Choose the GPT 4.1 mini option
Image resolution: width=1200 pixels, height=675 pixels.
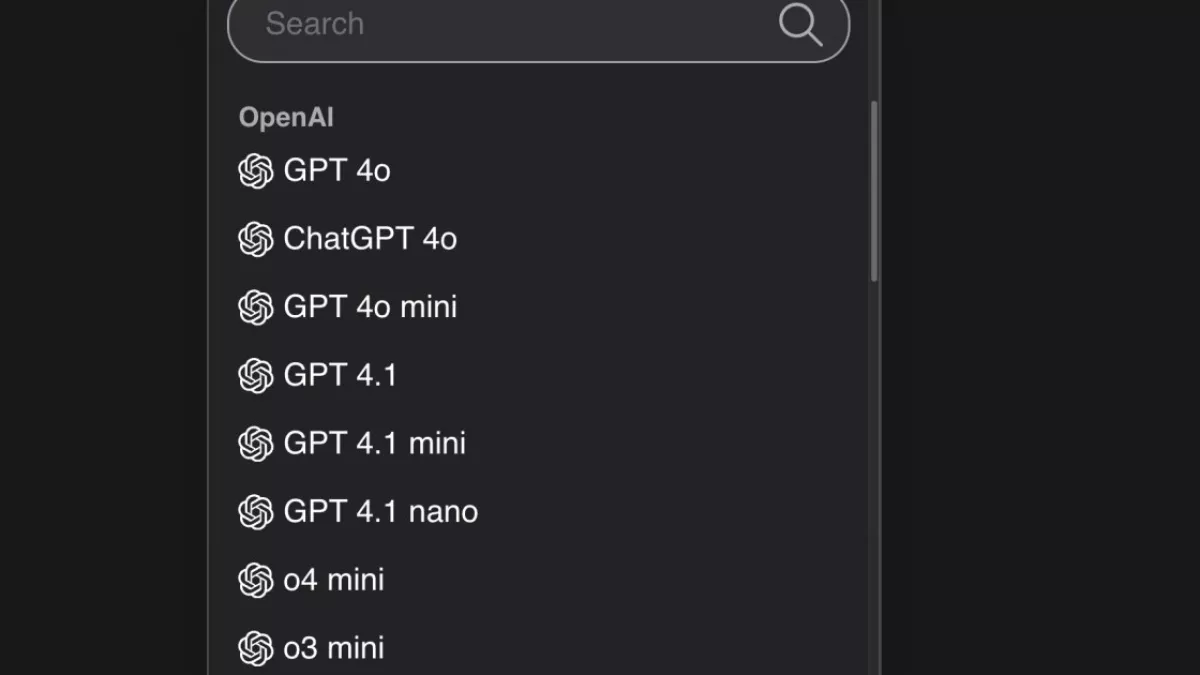coord(374,443)
